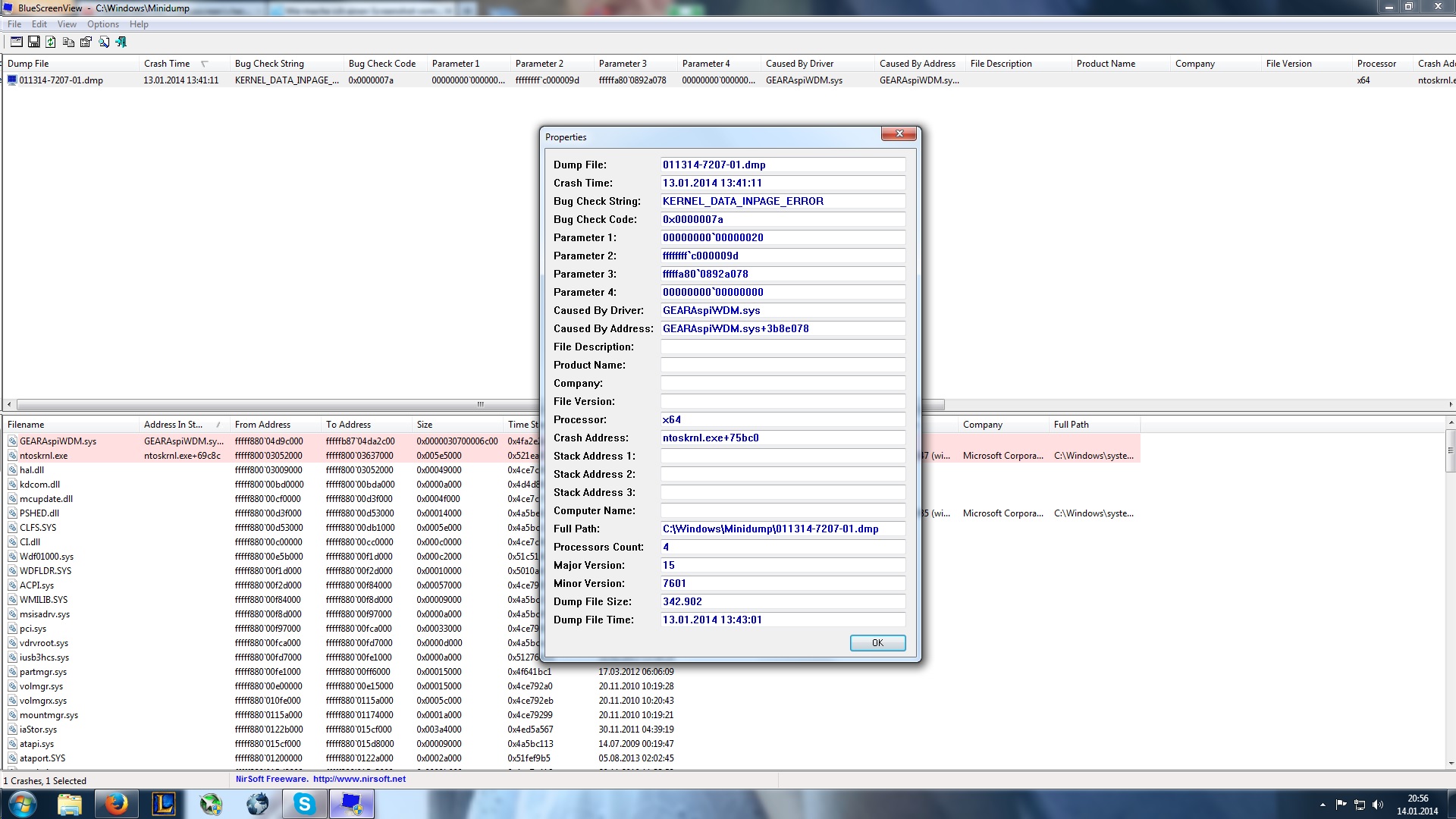Show hidden system tray icons arrow

tap(1323, 805)
